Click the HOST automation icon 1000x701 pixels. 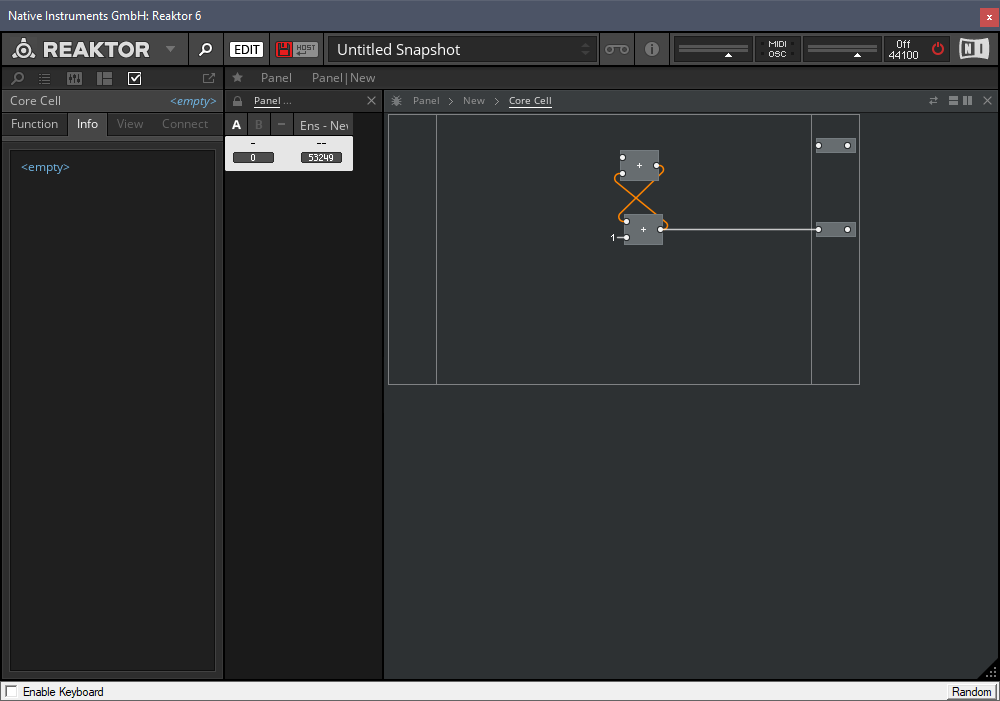[x=305, y=49]
